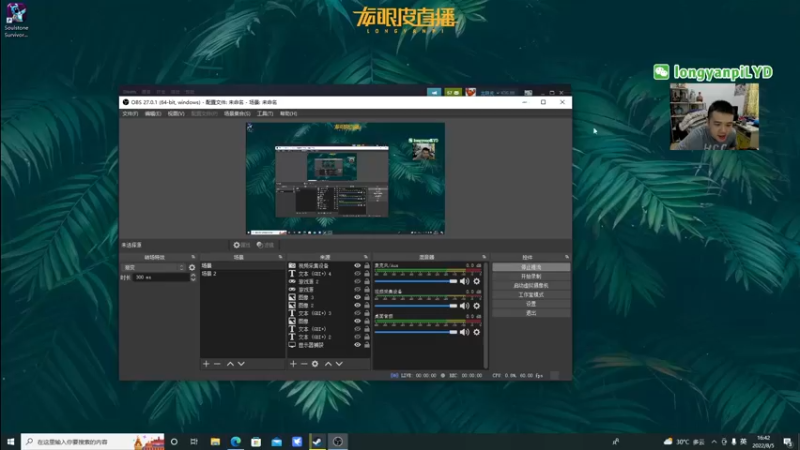Image resolution: width=800 pixels, height=450 pixels.
Task: Remove selected scene with minus icon
Action: tap(217, 364)
